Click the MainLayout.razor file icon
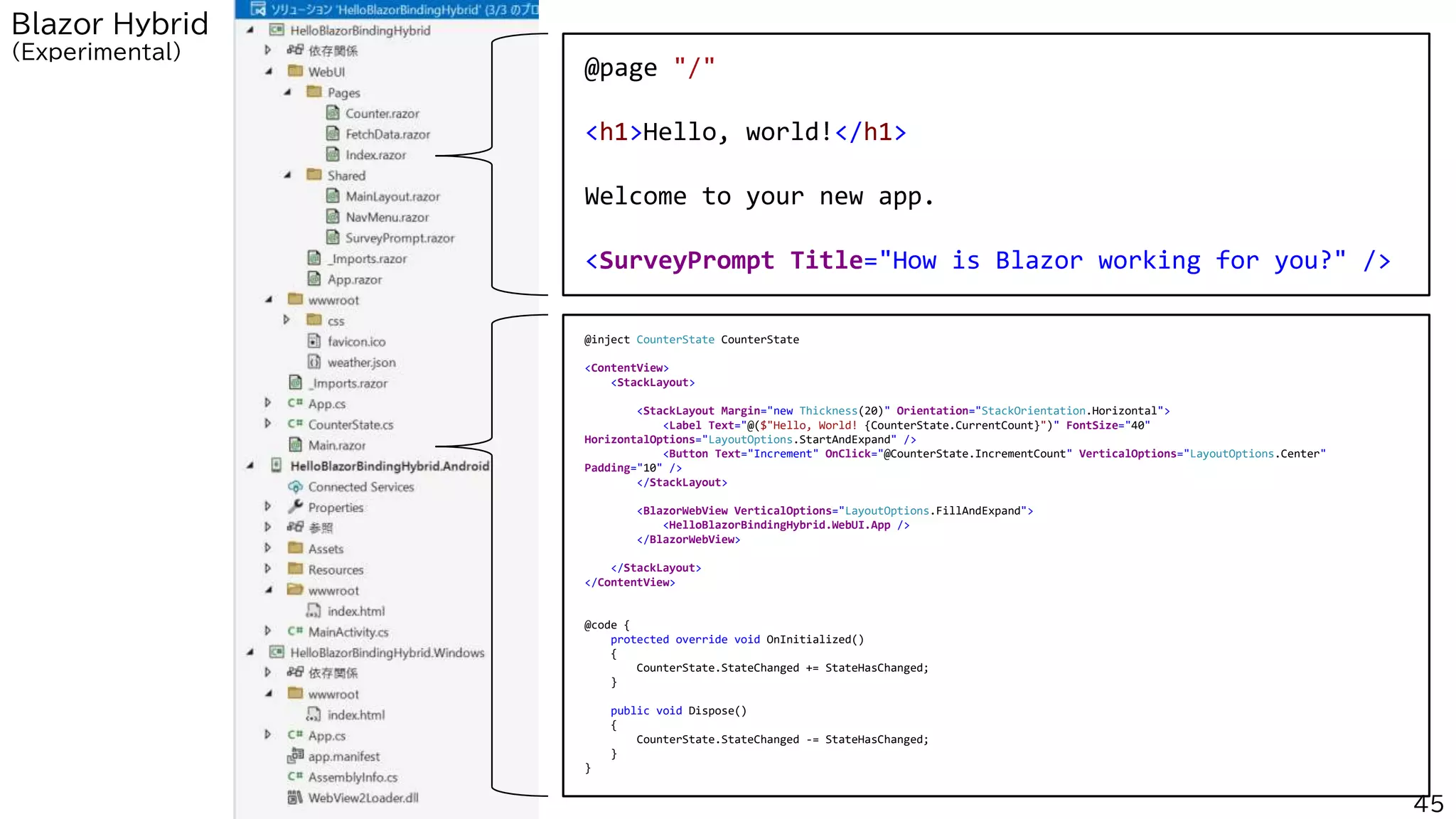1456x819 pixels. (x=332, y=196)
